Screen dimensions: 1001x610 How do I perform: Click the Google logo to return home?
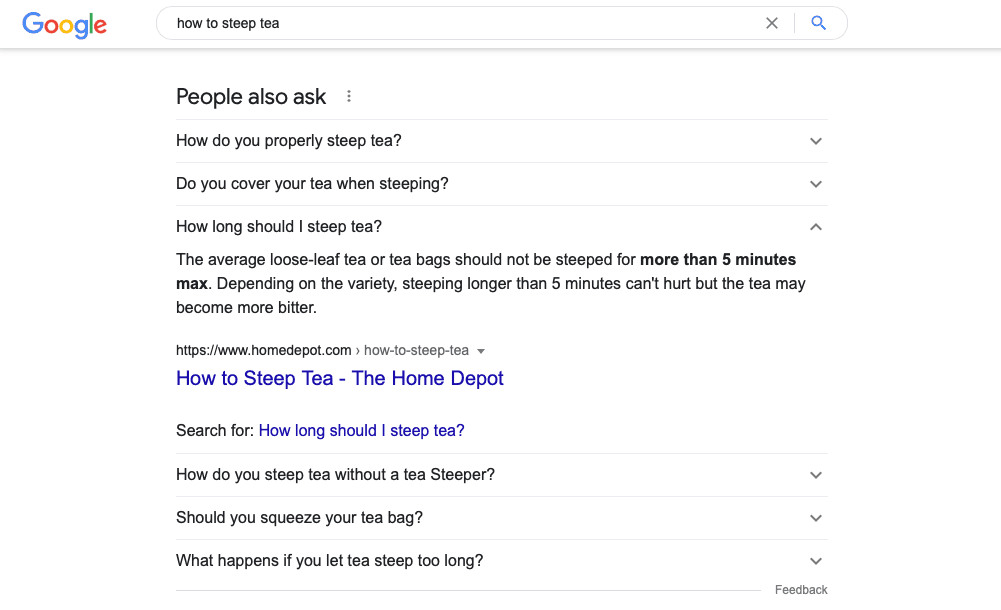(64, 25)
